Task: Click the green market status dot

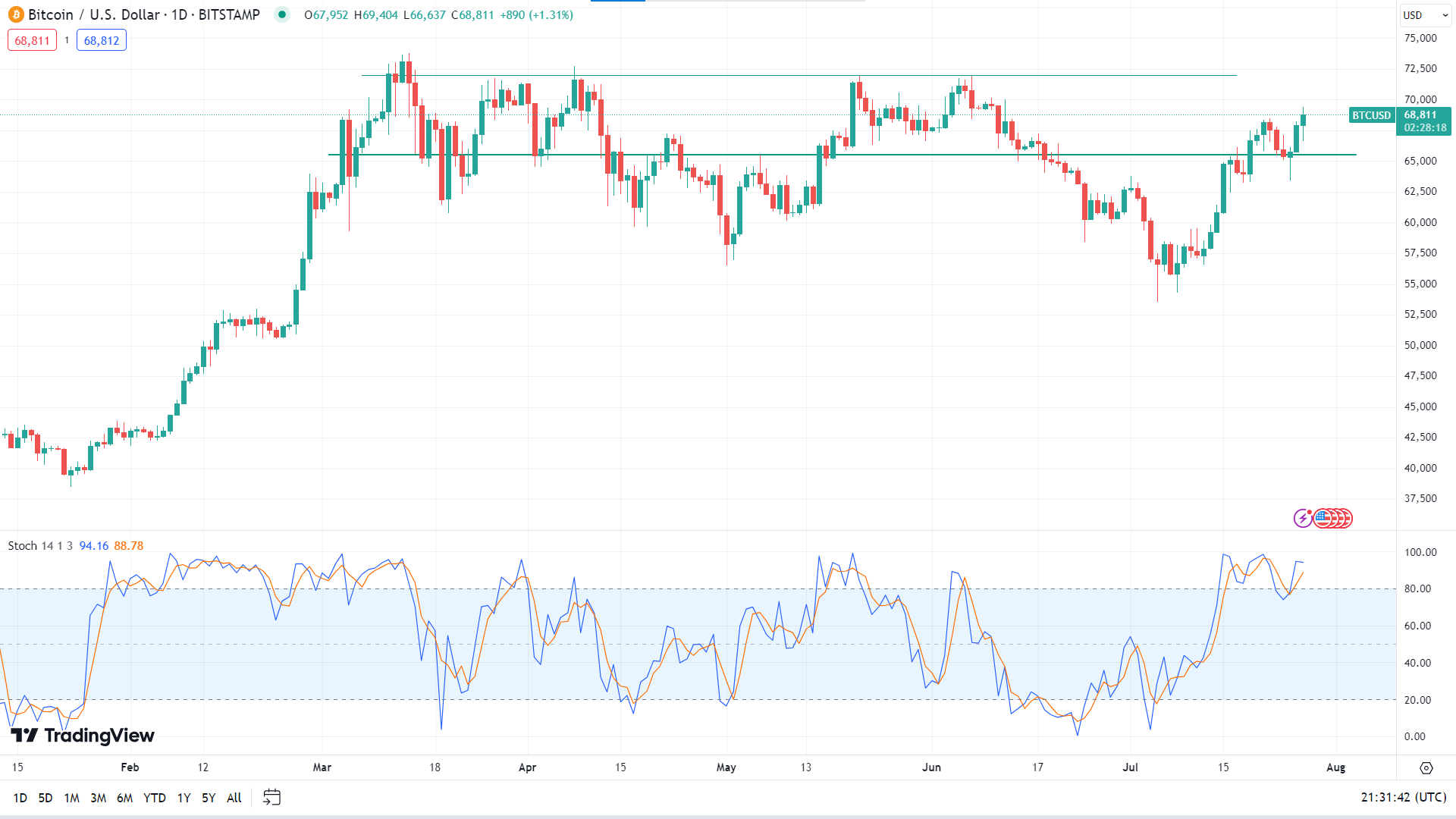Action: (282, 14)
